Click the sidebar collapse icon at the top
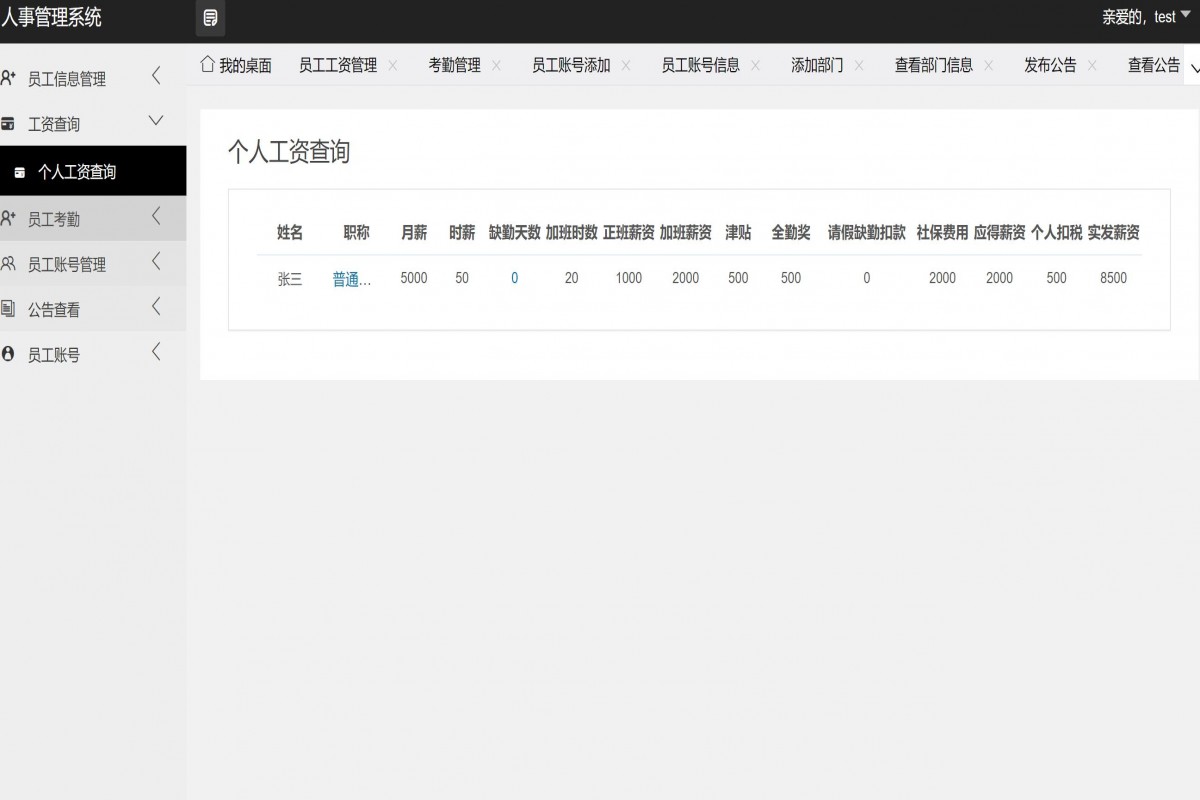The image size is (1200, 800). point(210,19)
